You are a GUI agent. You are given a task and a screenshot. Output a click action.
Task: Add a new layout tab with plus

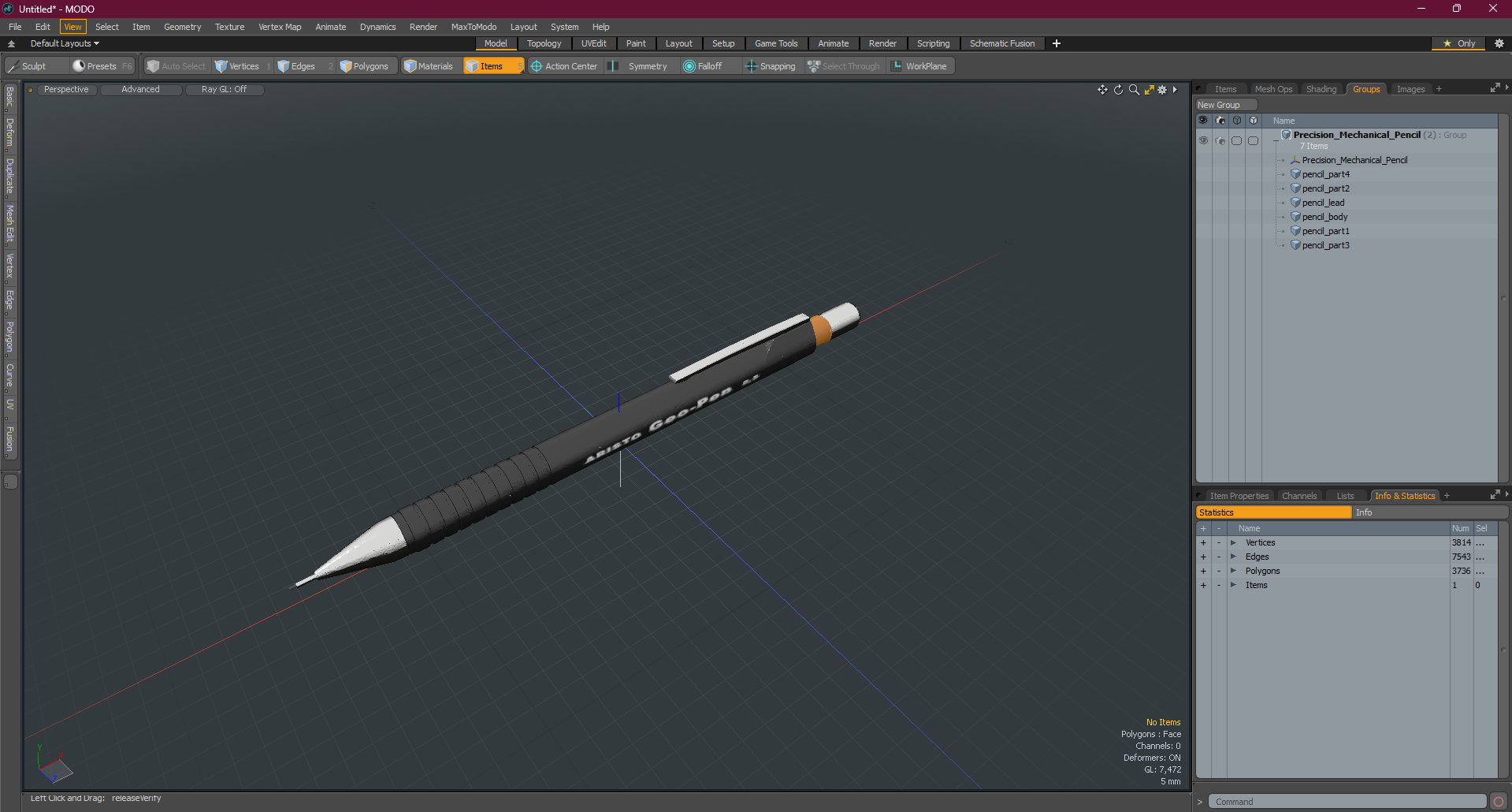pyautogui.click(x=1057, y=43)
